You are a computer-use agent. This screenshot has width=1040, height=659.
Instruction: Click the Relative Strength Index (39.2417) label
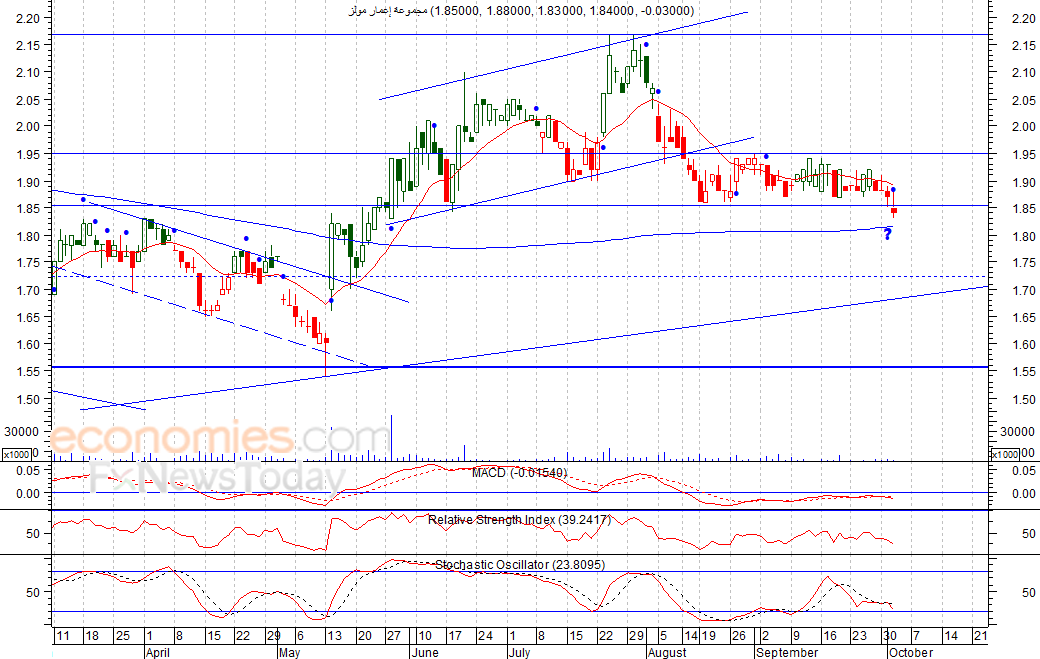[x=519, y=520]
